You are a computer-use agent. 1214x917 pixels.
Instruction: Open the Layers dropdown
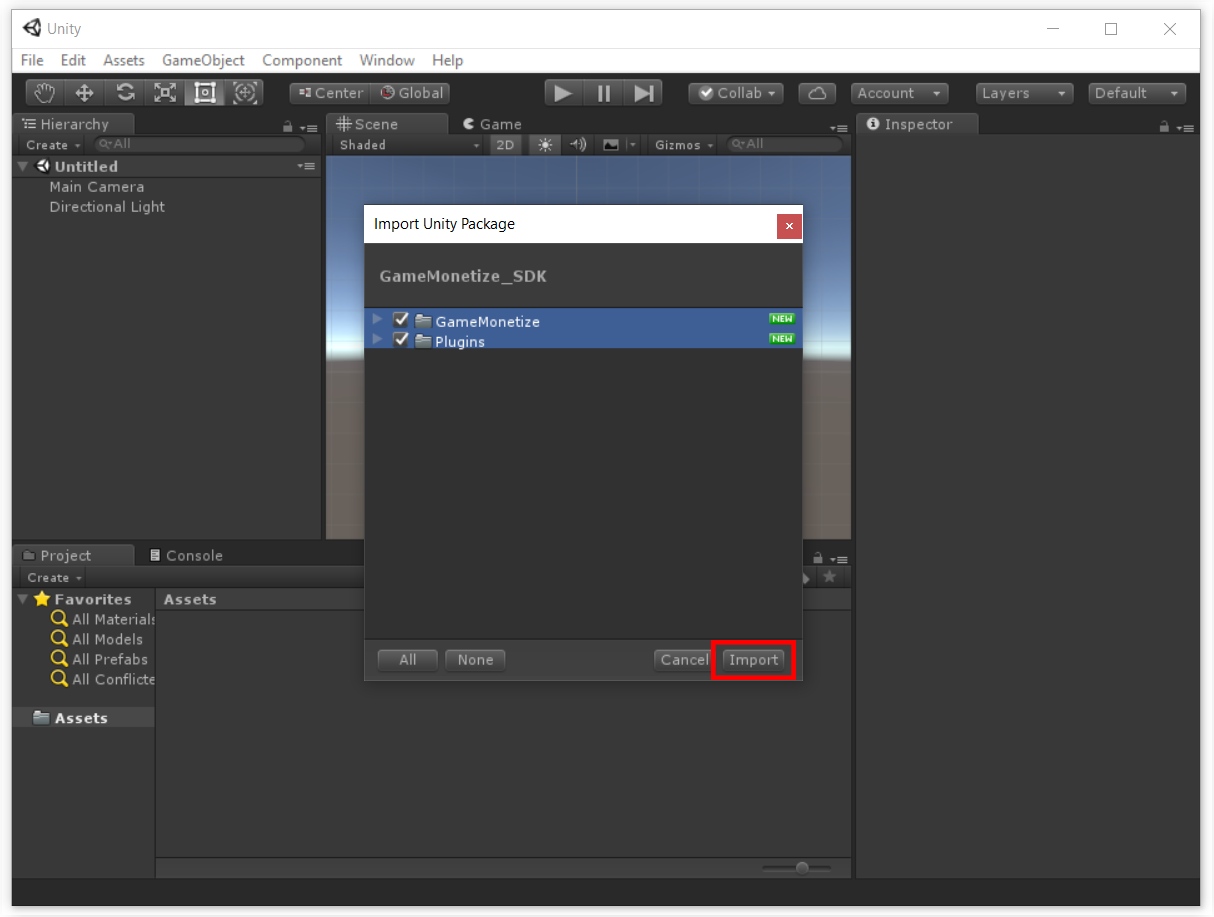(1024, 93)
